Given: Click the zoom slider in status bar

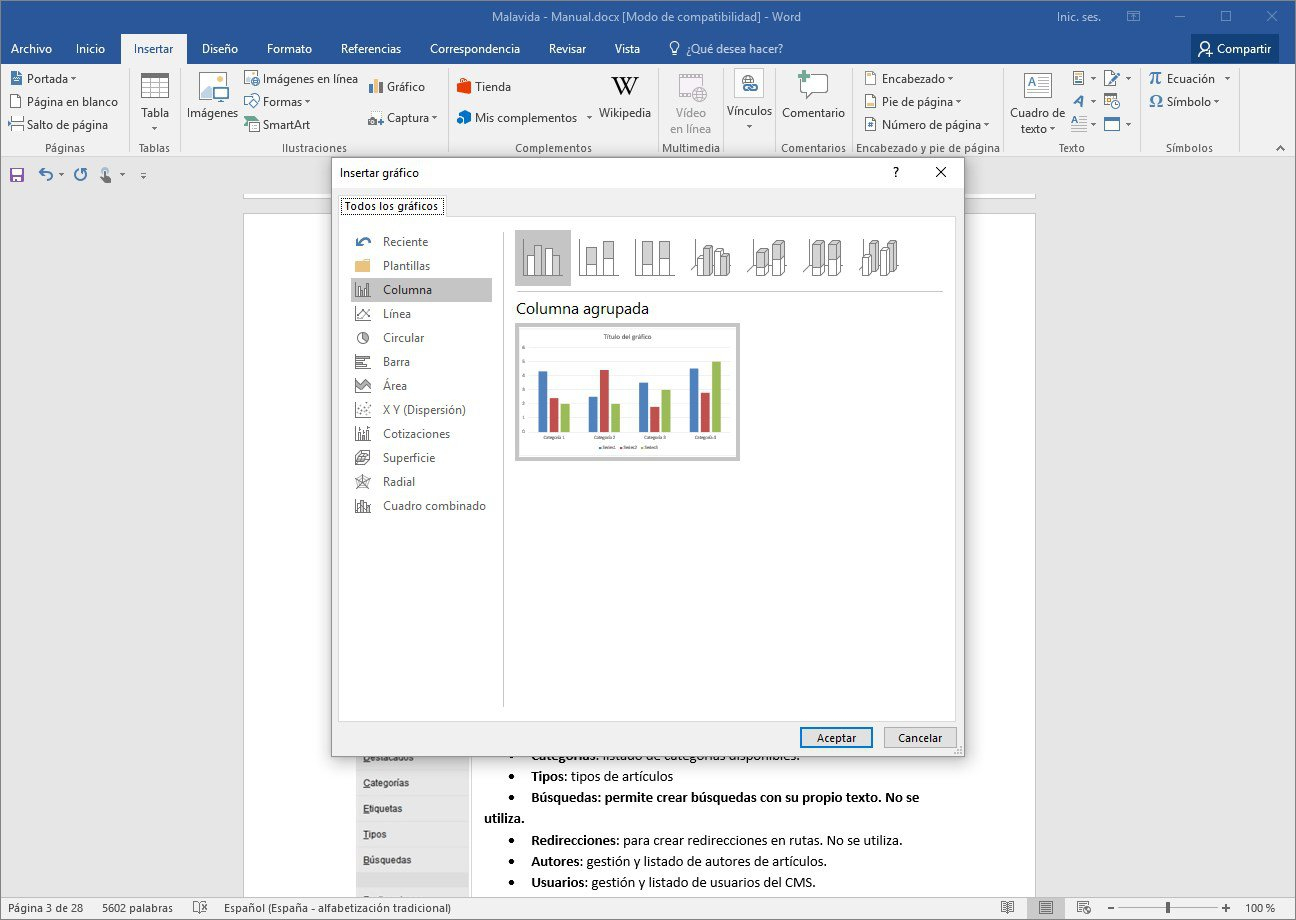Looking at the screenshot, I should pos(1167,908).
